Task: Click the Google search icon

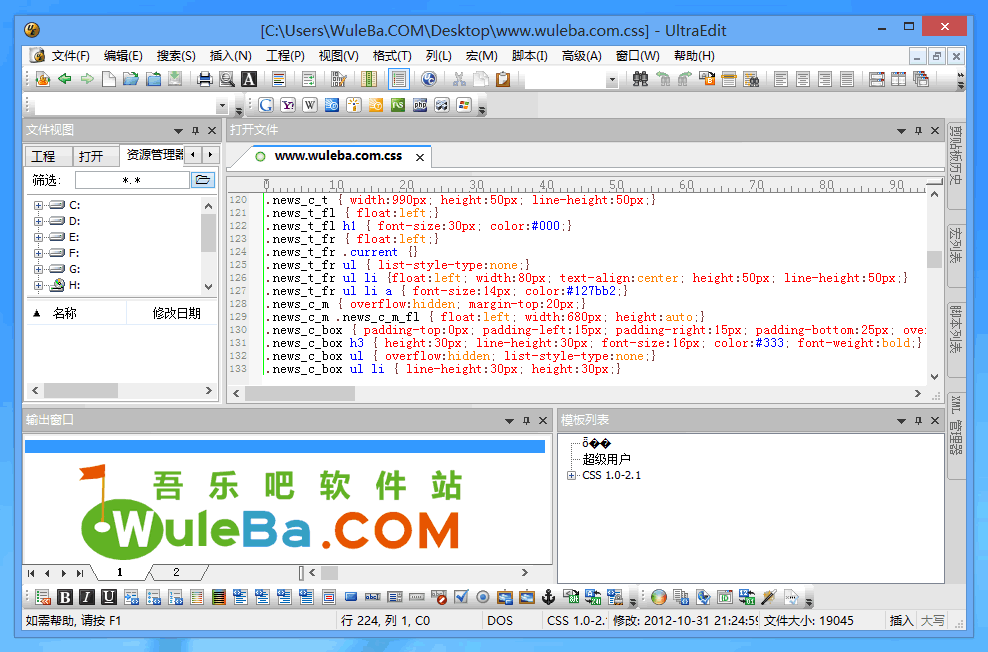Action: click(x=266, y=105)
